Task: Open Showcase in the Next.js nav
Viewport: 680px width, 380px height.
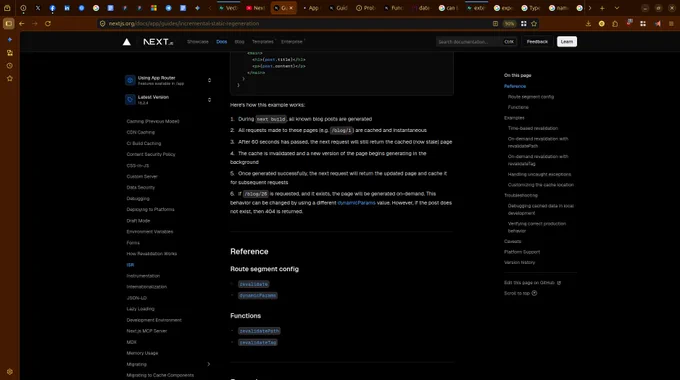Action: 198,42
